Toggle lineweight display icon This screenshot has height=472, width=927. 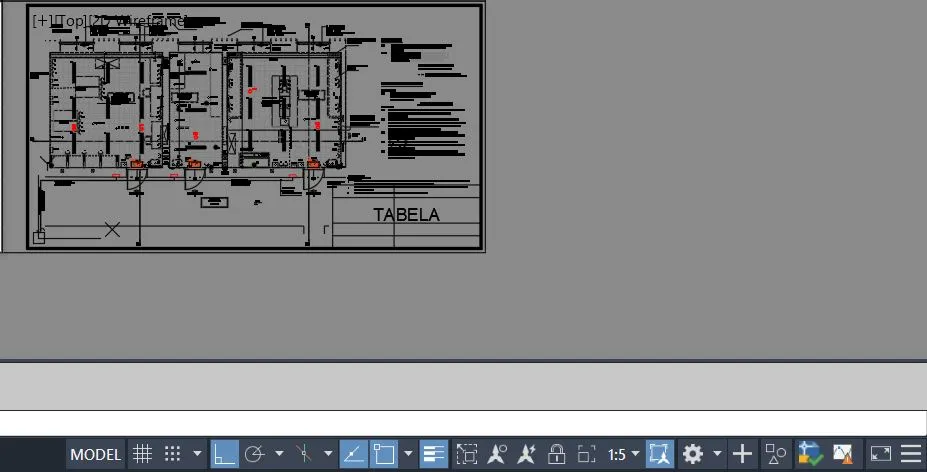pos(434,455)
